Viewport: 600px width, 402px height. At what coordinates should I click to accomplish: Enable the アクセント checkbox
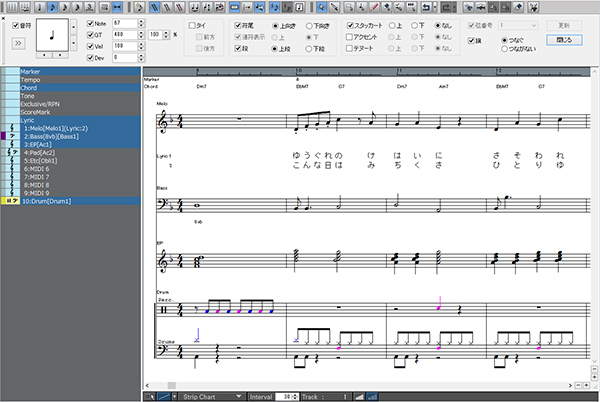[349, 37]
